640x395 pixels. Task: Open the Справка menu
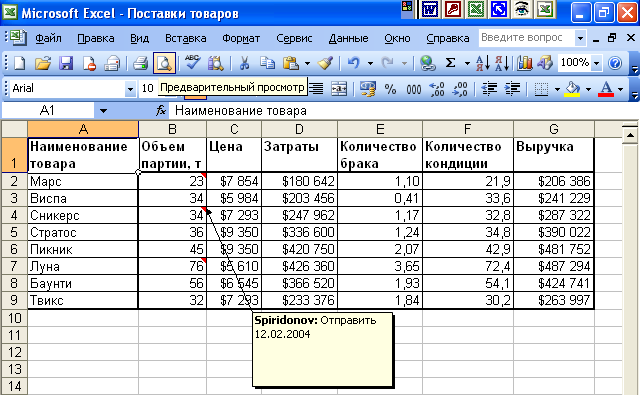coord(447,39)
